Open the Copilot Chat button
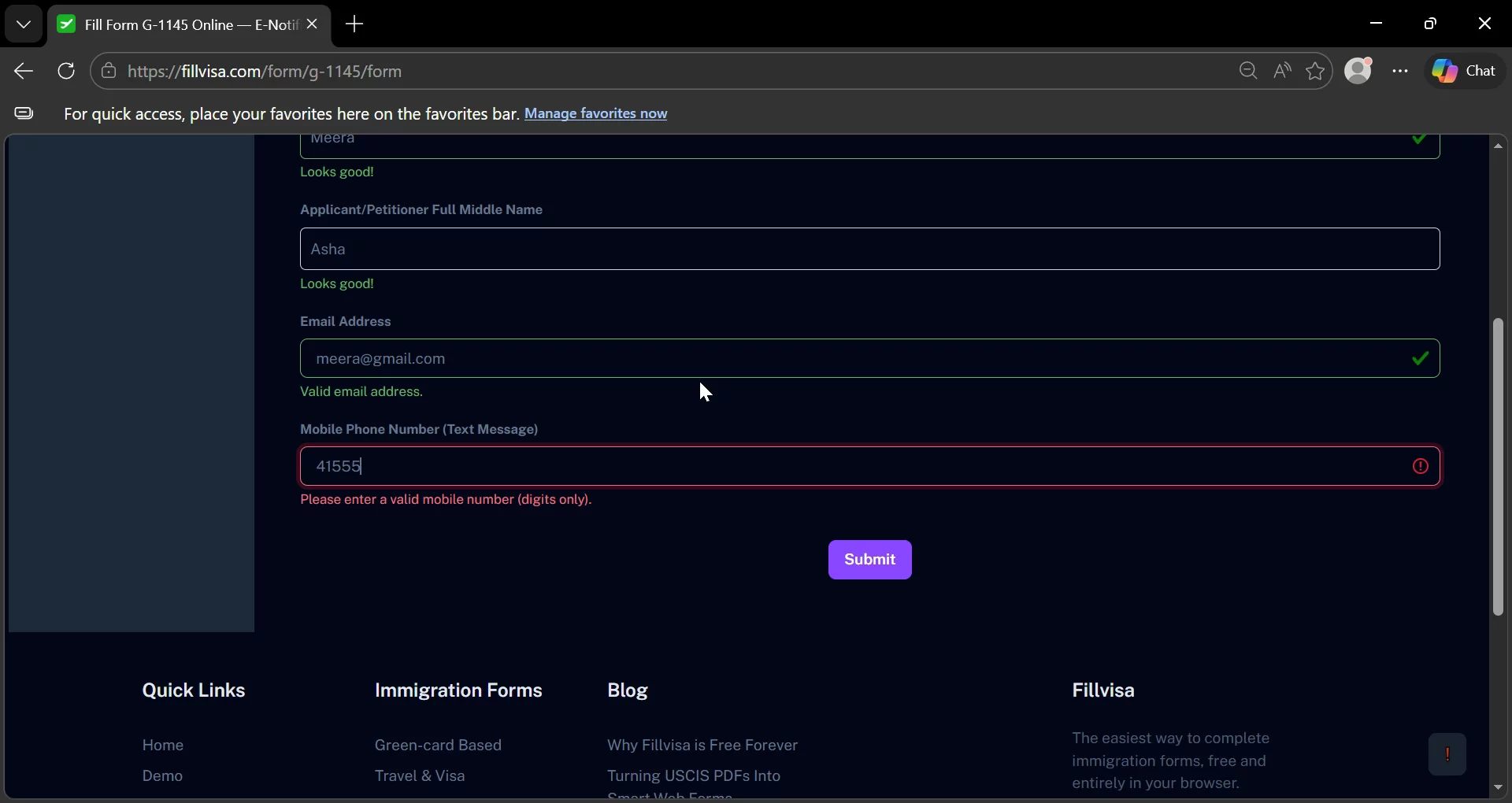Screen dimensions: 1512x803 1466,72
